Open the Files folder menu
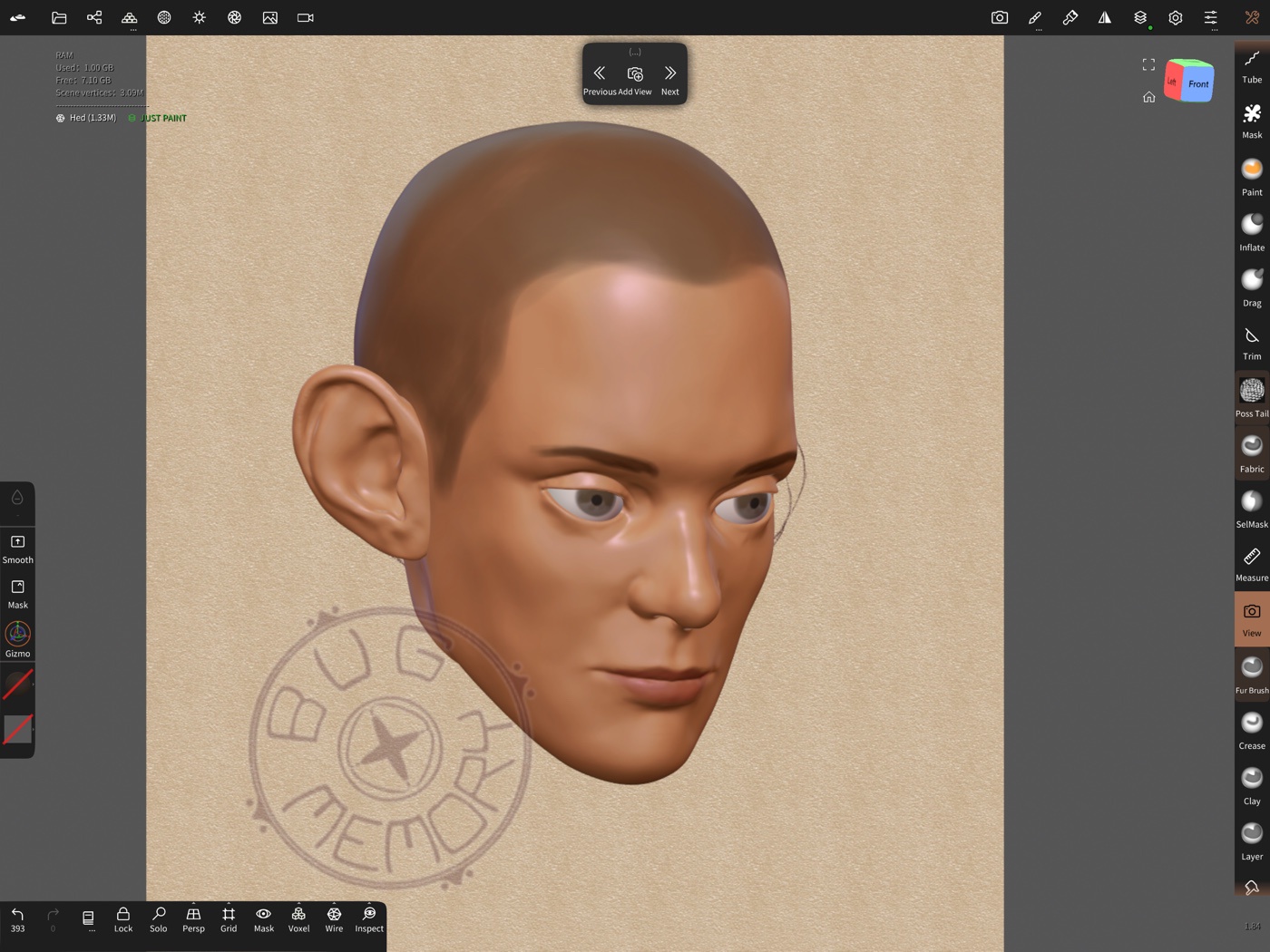Image resolution: width=1270 pixels, height=952 pixels. 59,17
